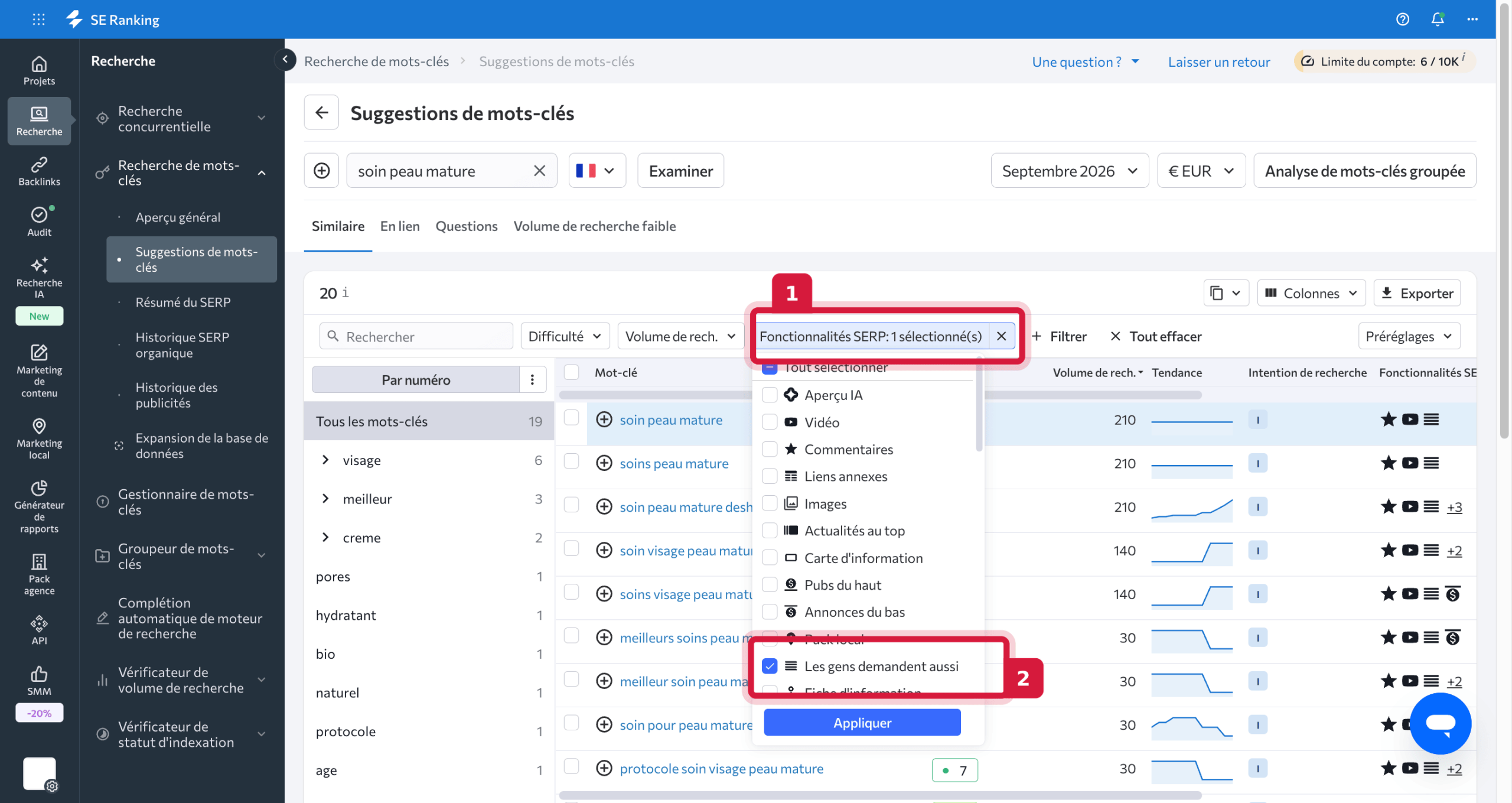Clear the 'soin peau mature' search field

(x=539, y=171)
